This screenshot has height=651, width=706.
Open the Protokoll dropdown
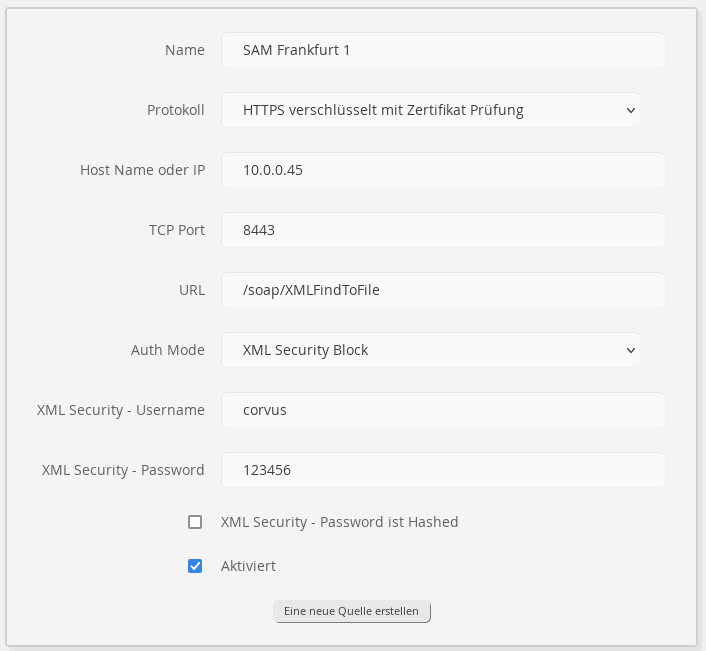430,110
